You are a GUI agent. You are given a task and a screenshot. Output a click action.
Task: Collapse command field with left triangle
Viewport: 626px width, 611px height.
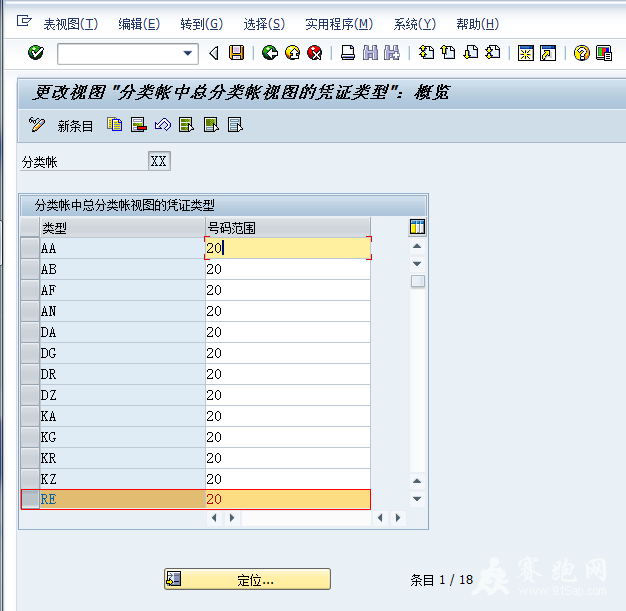click(214, 53)
